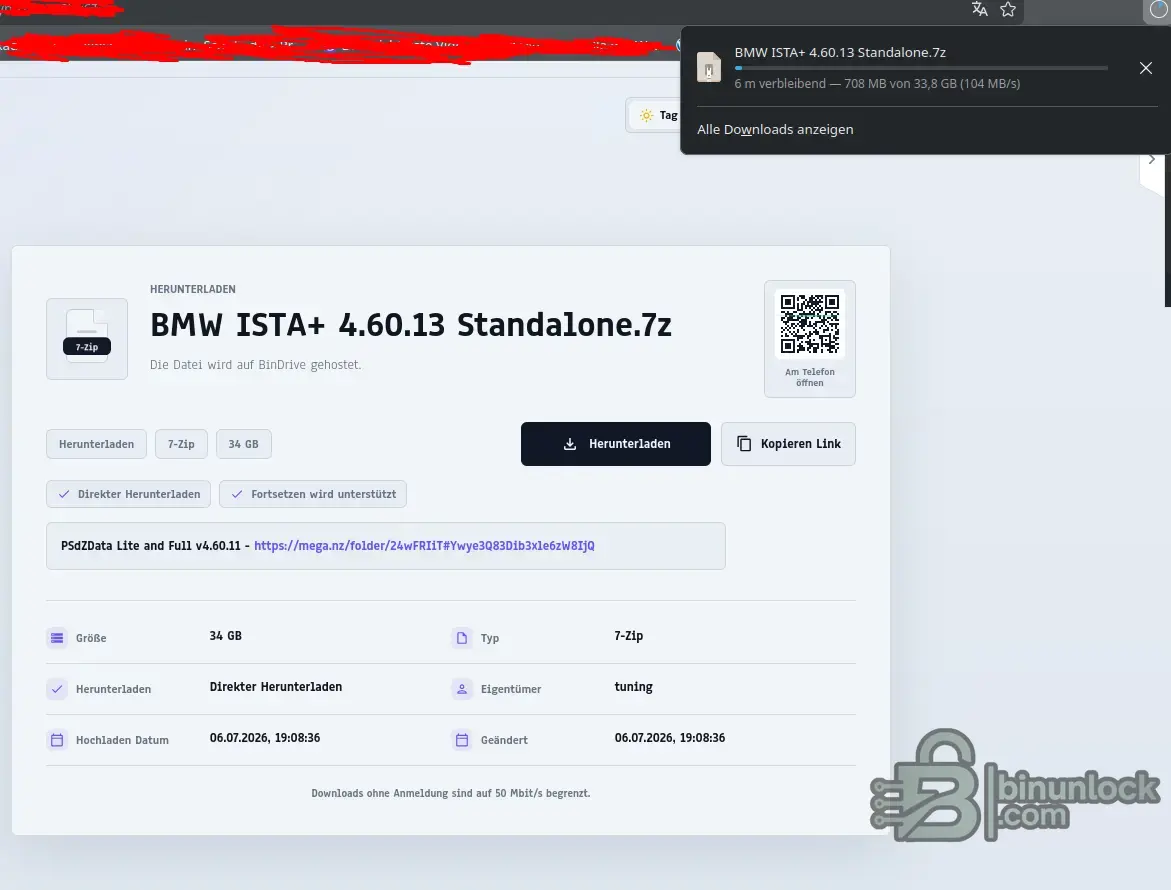Click the Geändert calendar icon
The height and width of the screenshot is (890, 1171).
(462, 740)
